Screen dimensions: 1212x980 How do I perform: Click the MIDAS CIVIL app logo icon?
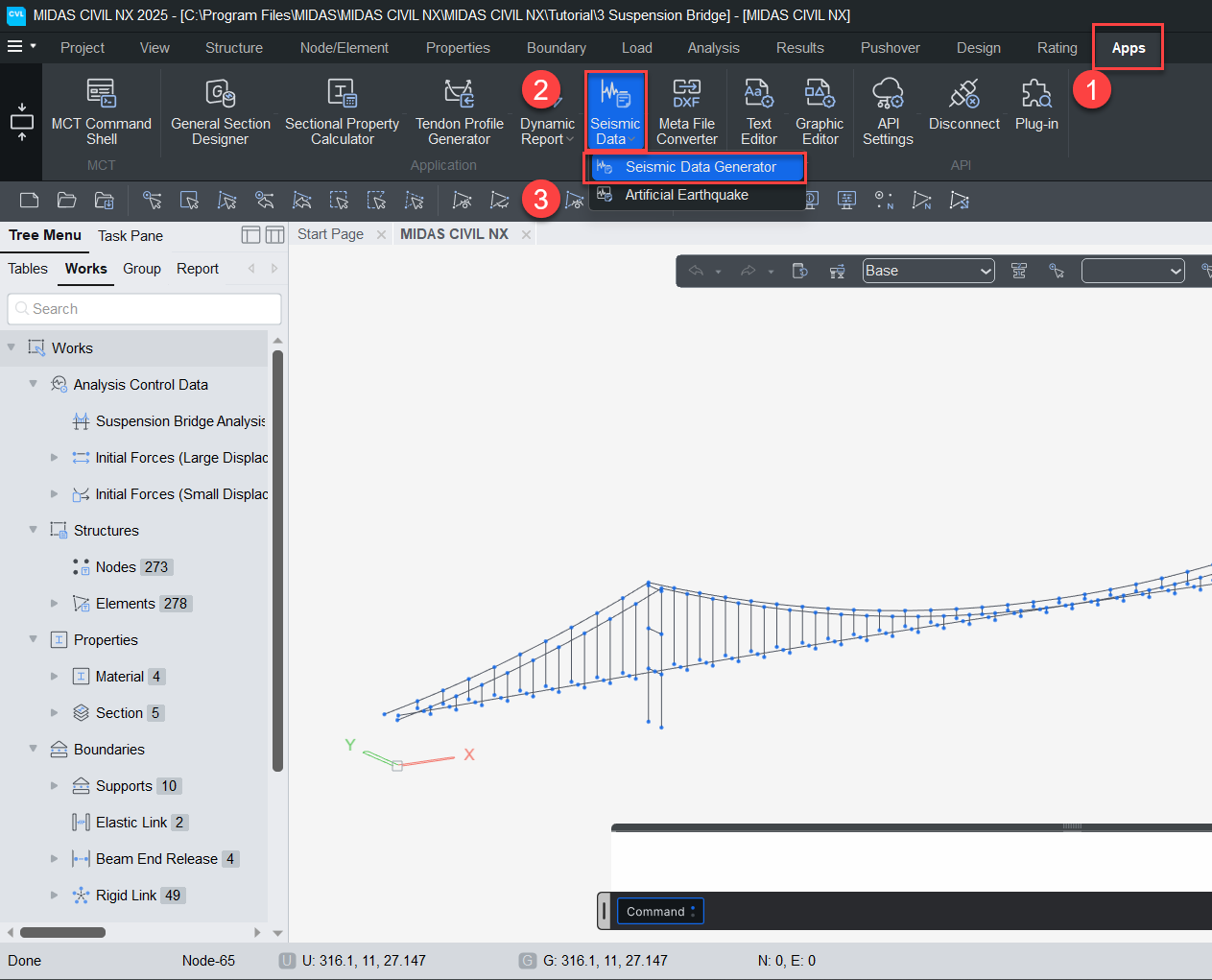[16, 15]
